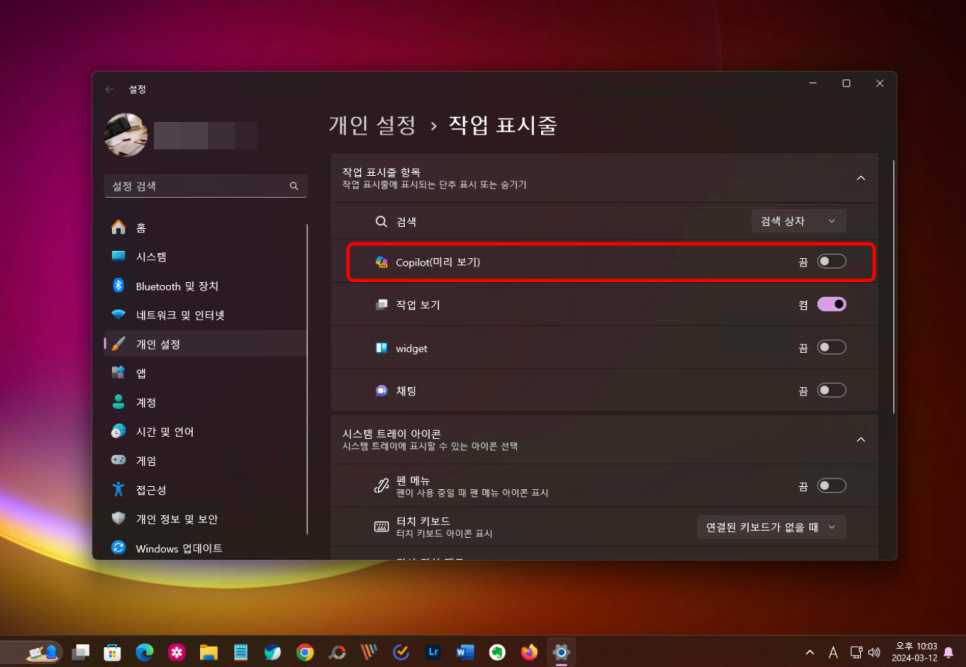
Task: Click the magnifier icon in settings search
Action: tap(294, 186)
